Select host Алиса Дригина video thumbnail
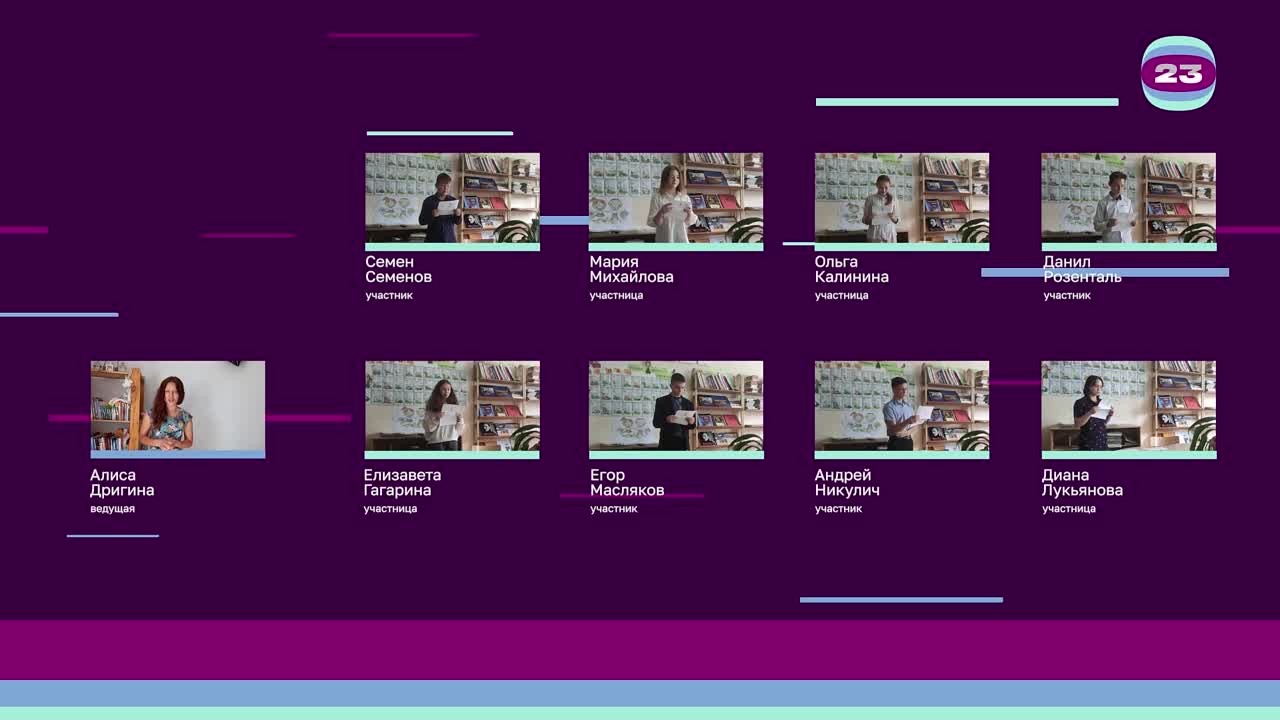The height and width of the screenshot is (720, 1280). tap(178, 406)
